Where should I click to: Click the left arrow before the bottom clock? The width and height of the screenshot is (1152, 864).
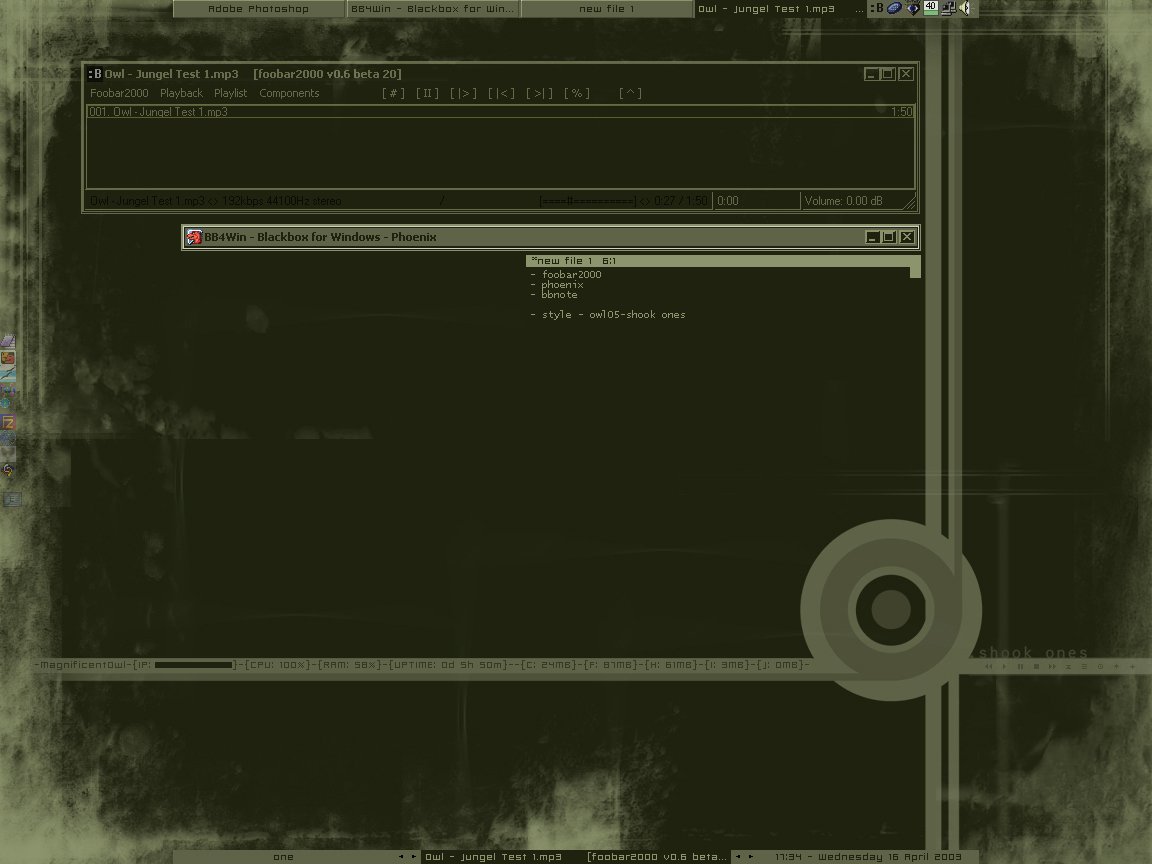pyautogui.click(x=738, y=857)
